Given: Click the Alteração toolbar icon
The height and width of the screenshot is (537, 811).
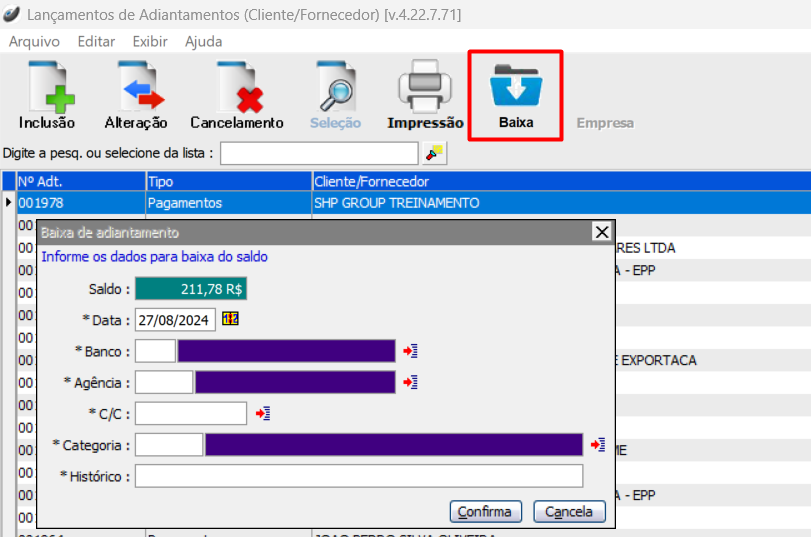Looking at the screenshot, I should coord(136,87).
